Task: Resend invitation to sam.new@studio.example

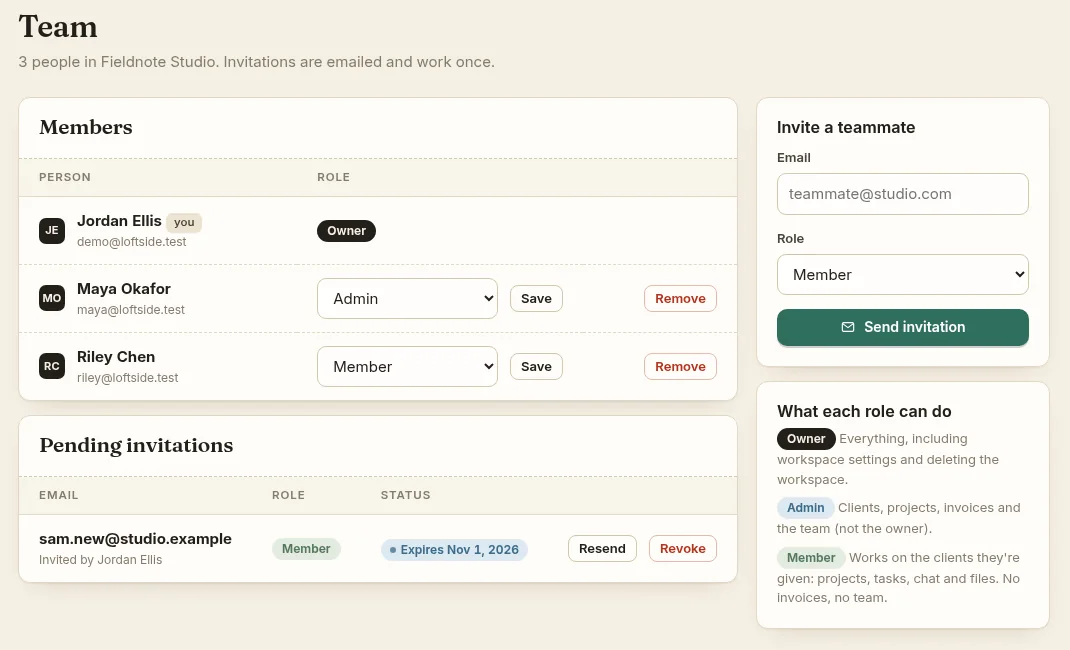Action: tap(602, 548)
